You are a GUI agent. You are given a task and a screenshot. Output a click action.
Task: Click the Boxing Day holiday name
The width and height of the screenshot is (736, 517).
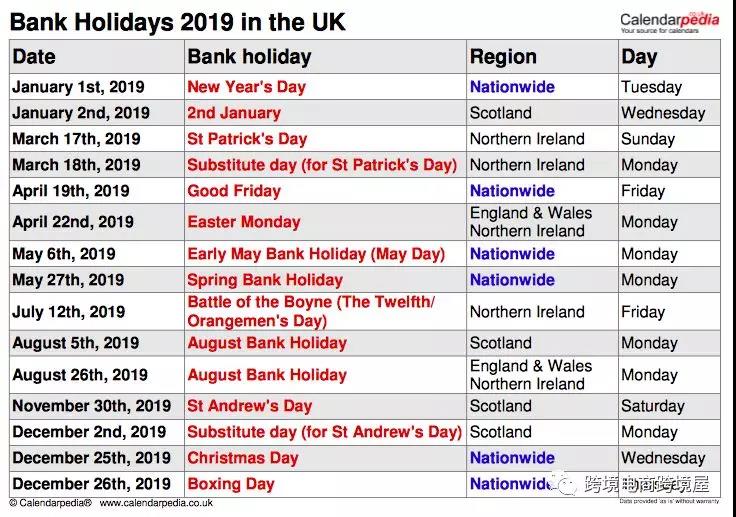(x=230, y=484)
